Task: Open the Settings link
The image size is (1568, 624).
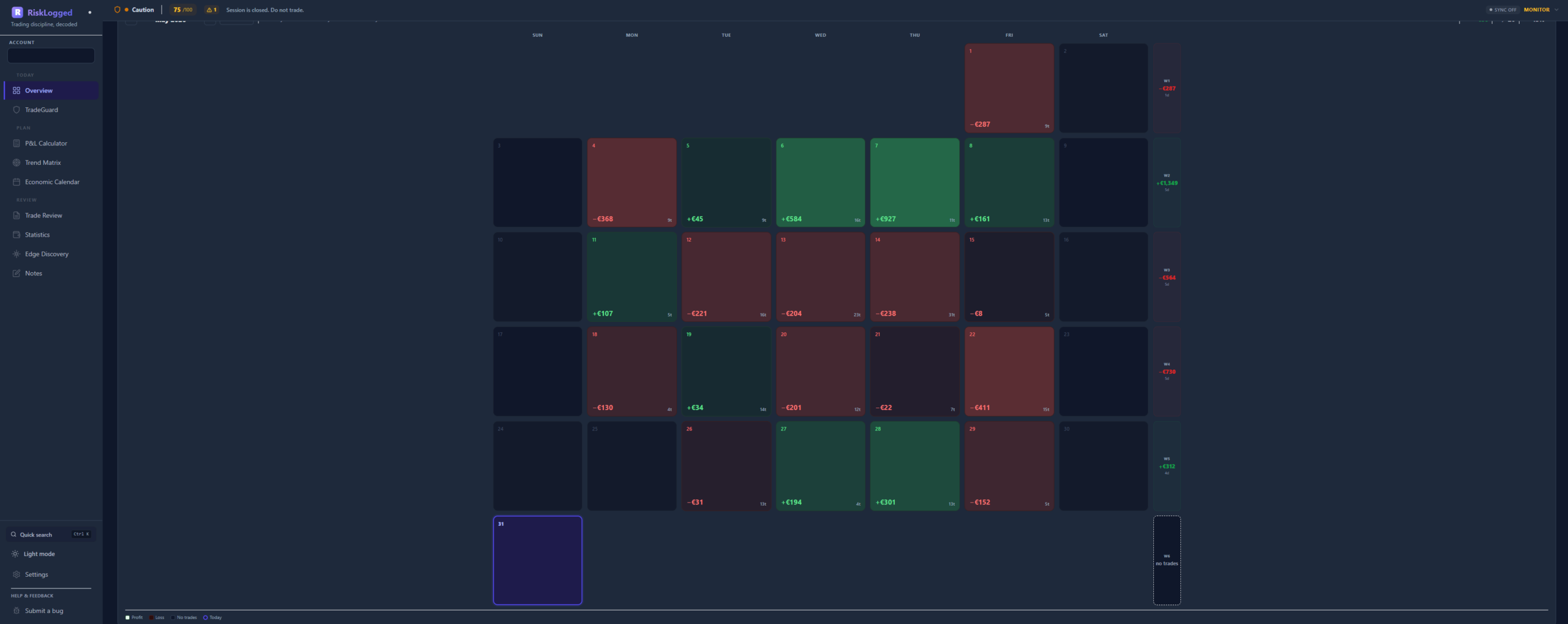Action: (x=51, y=574)
